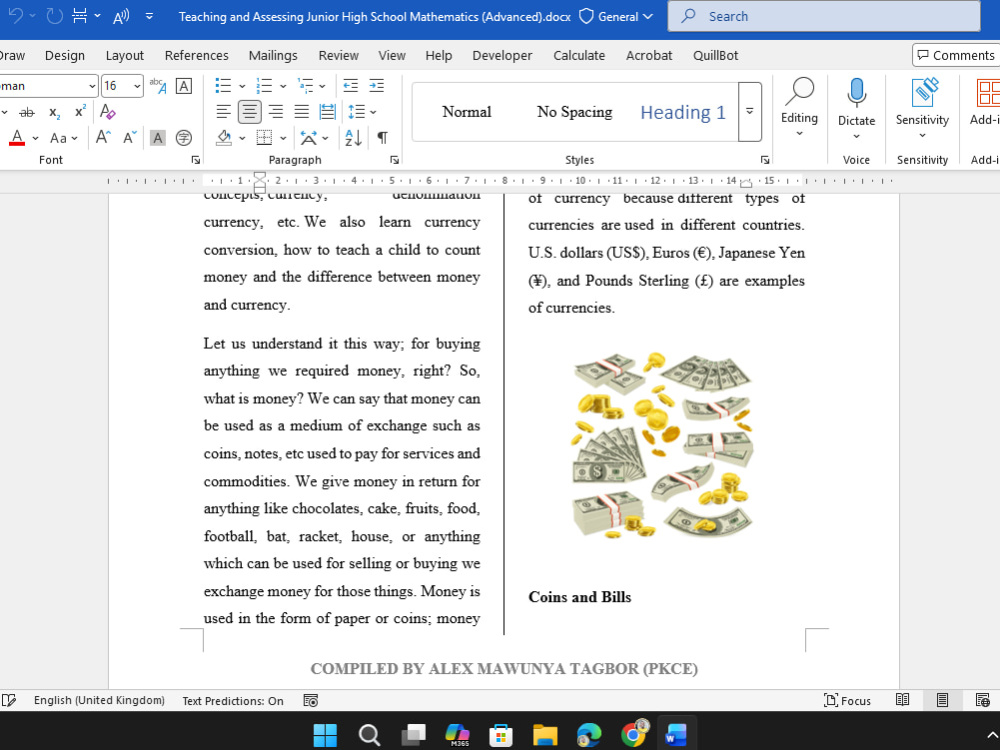Open the font size dropdown
The width and height of the screenshot is (1000, 750).
[x=137, y=86]
